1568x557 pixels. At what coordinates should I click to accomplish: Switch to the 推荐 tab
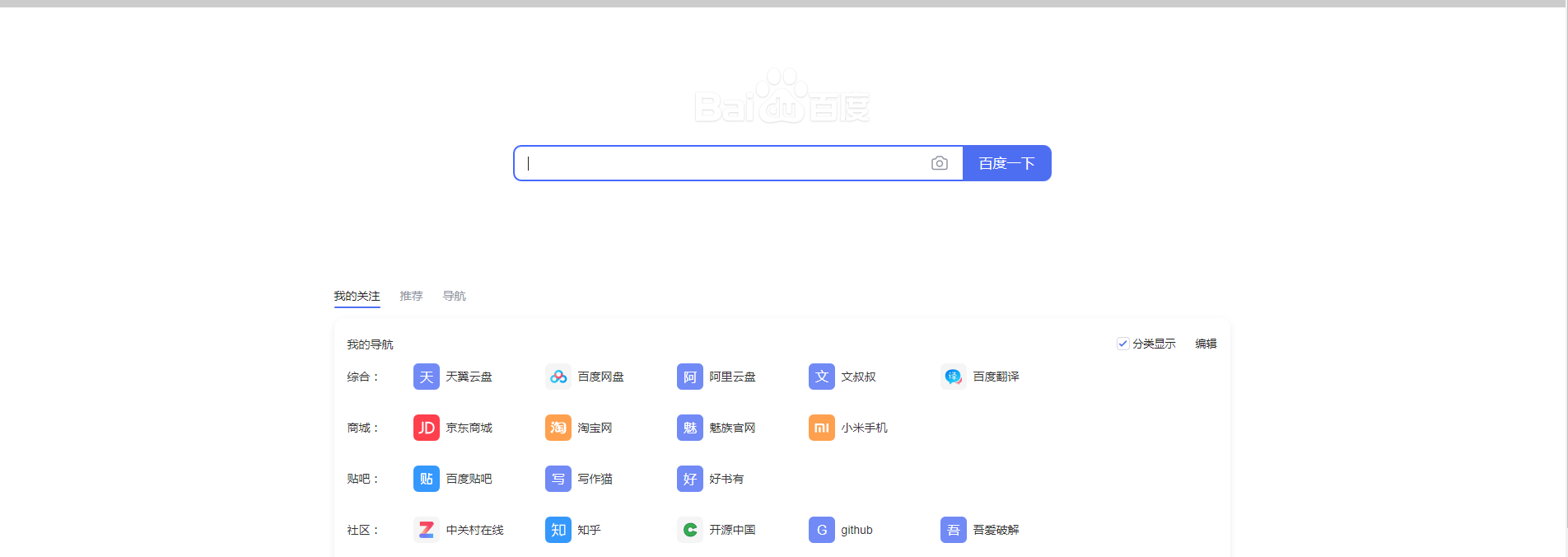click(x=411, y=296)
